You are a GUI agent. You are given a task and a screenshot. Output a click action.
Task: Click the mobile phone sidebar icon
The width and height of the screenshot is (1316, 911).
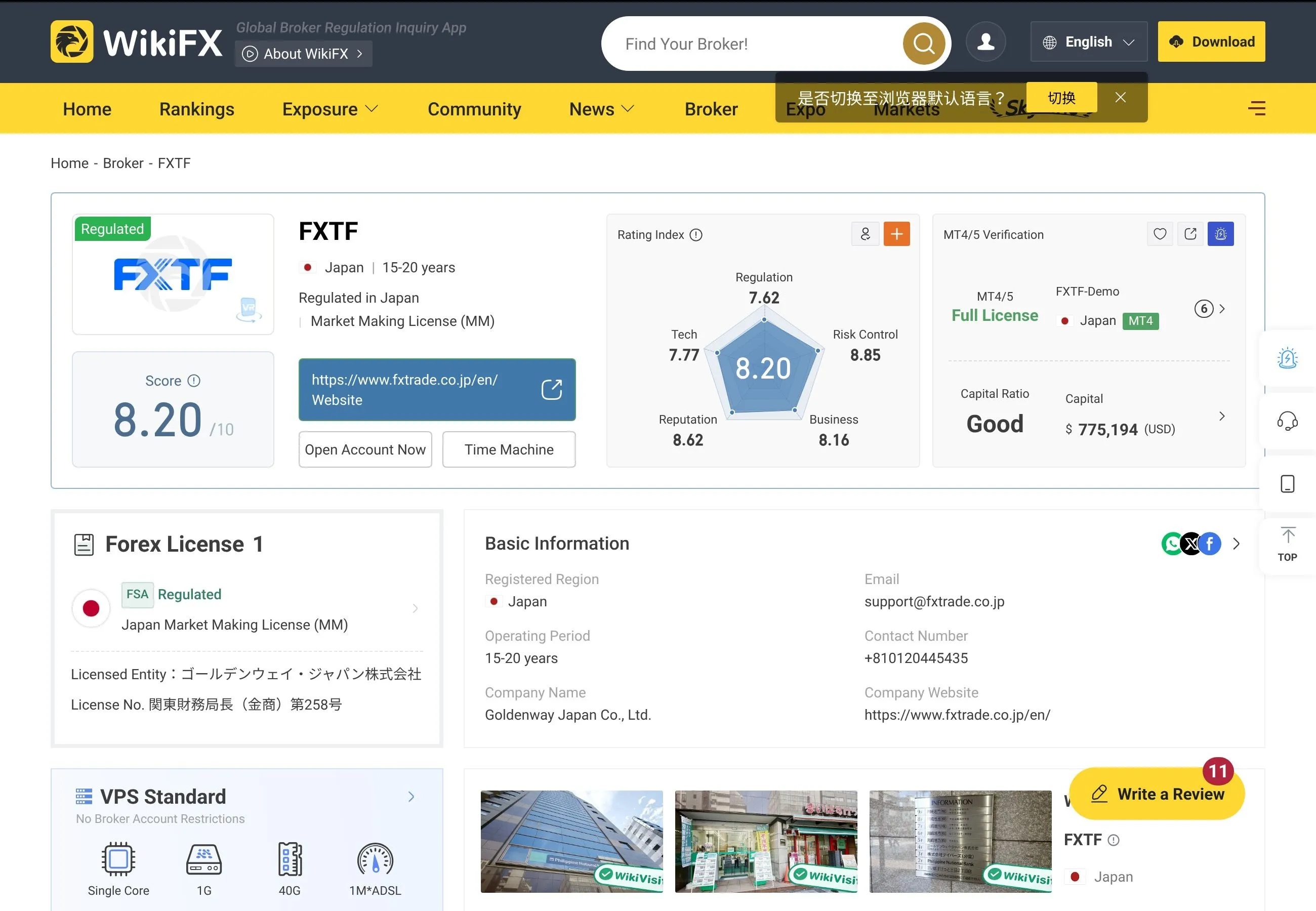click(x=1287, y=484)
